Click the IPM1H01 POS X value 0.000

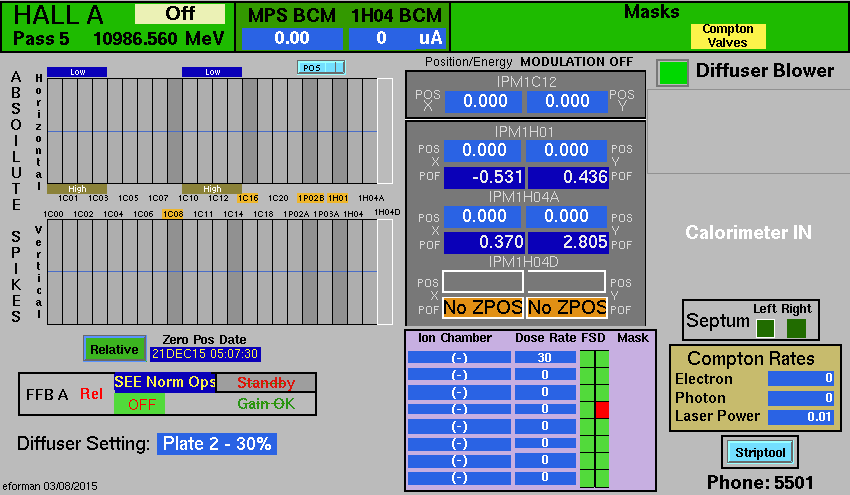(x=484, y=150)
